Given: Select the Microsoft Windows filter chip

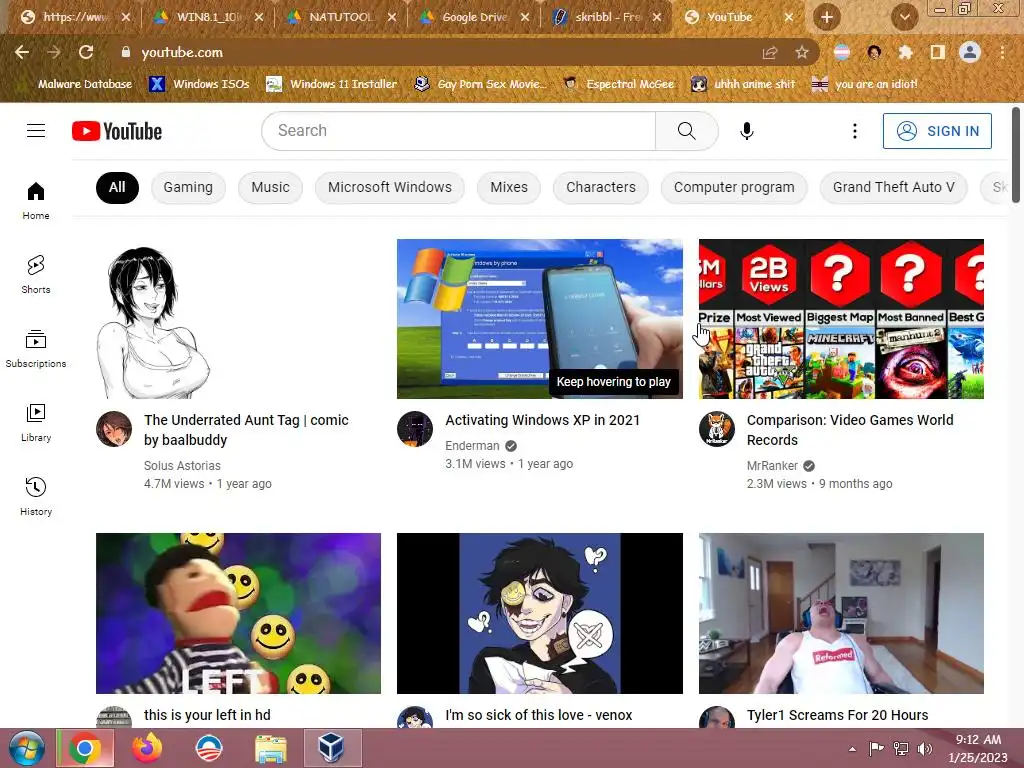Looking at the screenshot, I should (390, 187).
